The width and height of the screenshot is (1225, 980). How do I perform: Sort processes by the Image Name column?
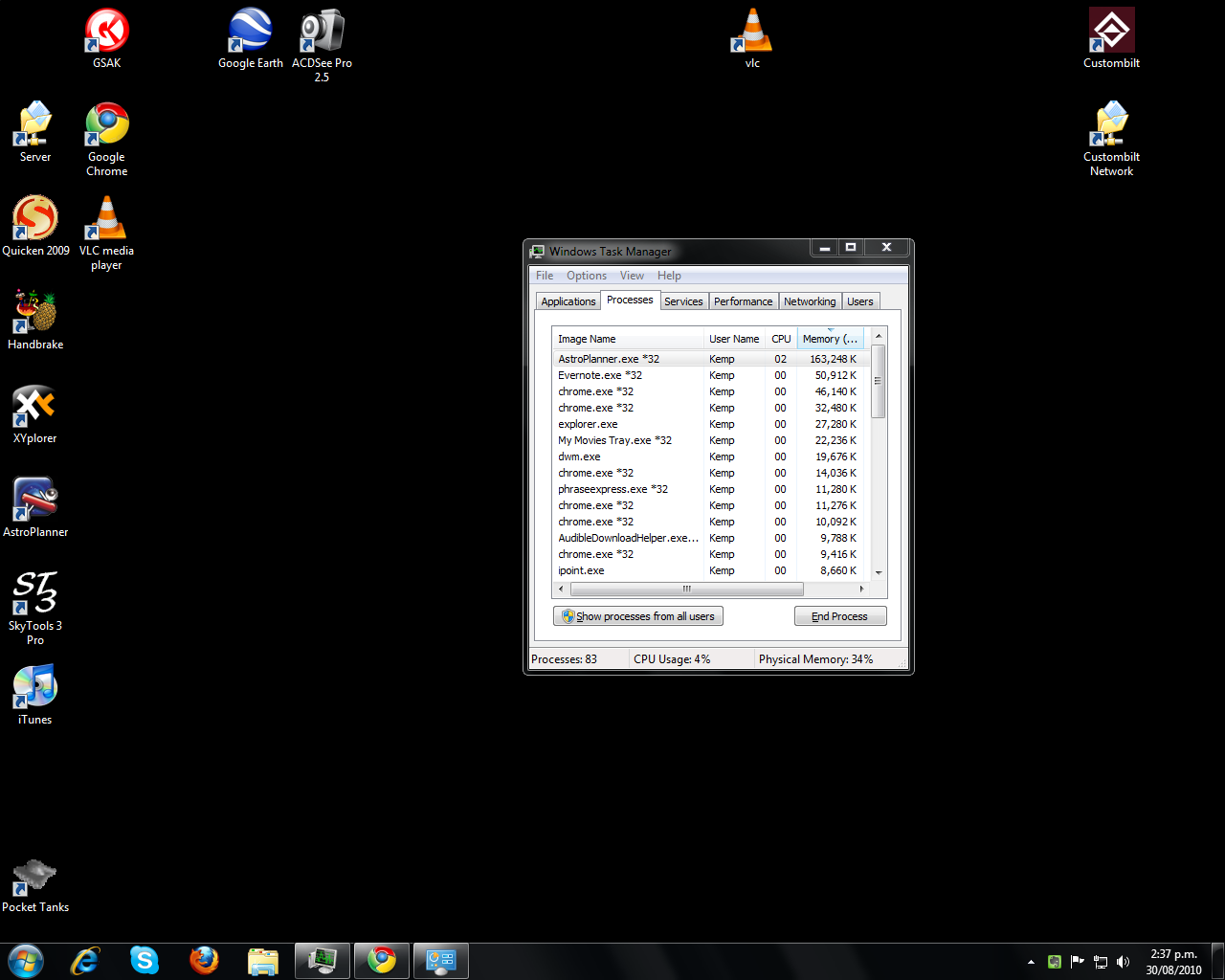(628, 339)
